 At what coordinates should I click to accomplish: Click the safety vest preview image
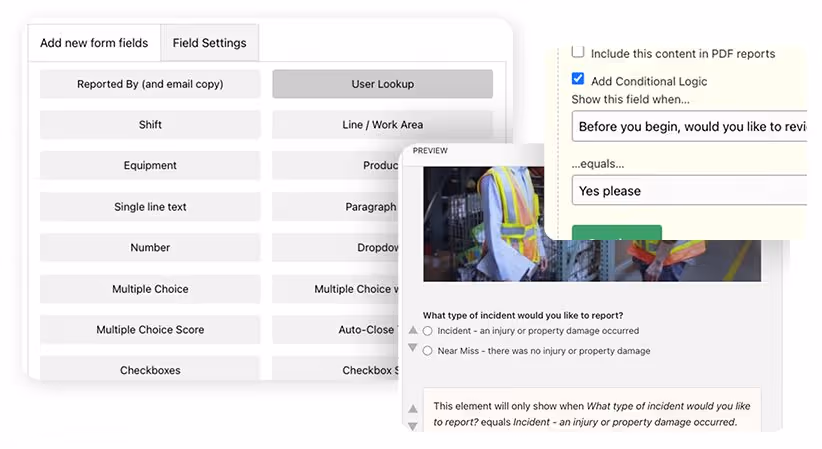coord(592,224)
